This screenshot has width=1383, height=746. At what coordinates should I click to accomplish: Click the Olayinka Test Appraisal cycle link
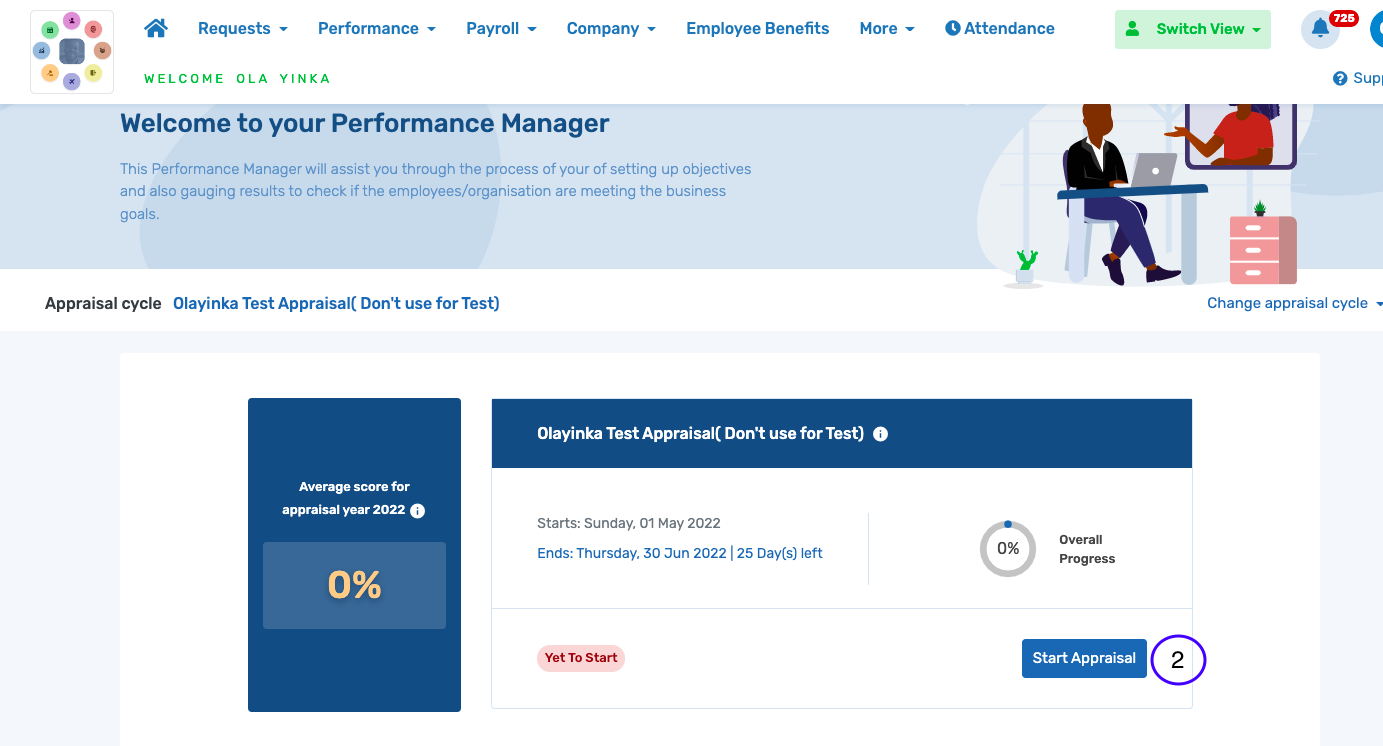(336, 303)
